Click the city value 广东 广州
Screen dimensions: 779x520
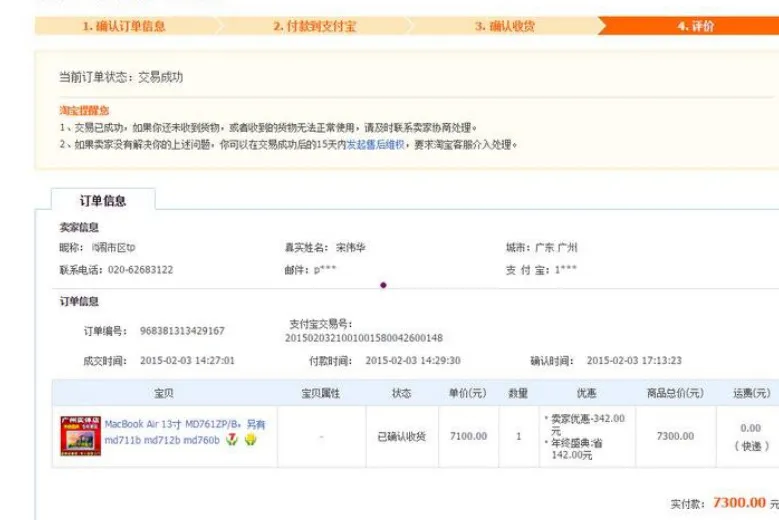tap(556, 247)
